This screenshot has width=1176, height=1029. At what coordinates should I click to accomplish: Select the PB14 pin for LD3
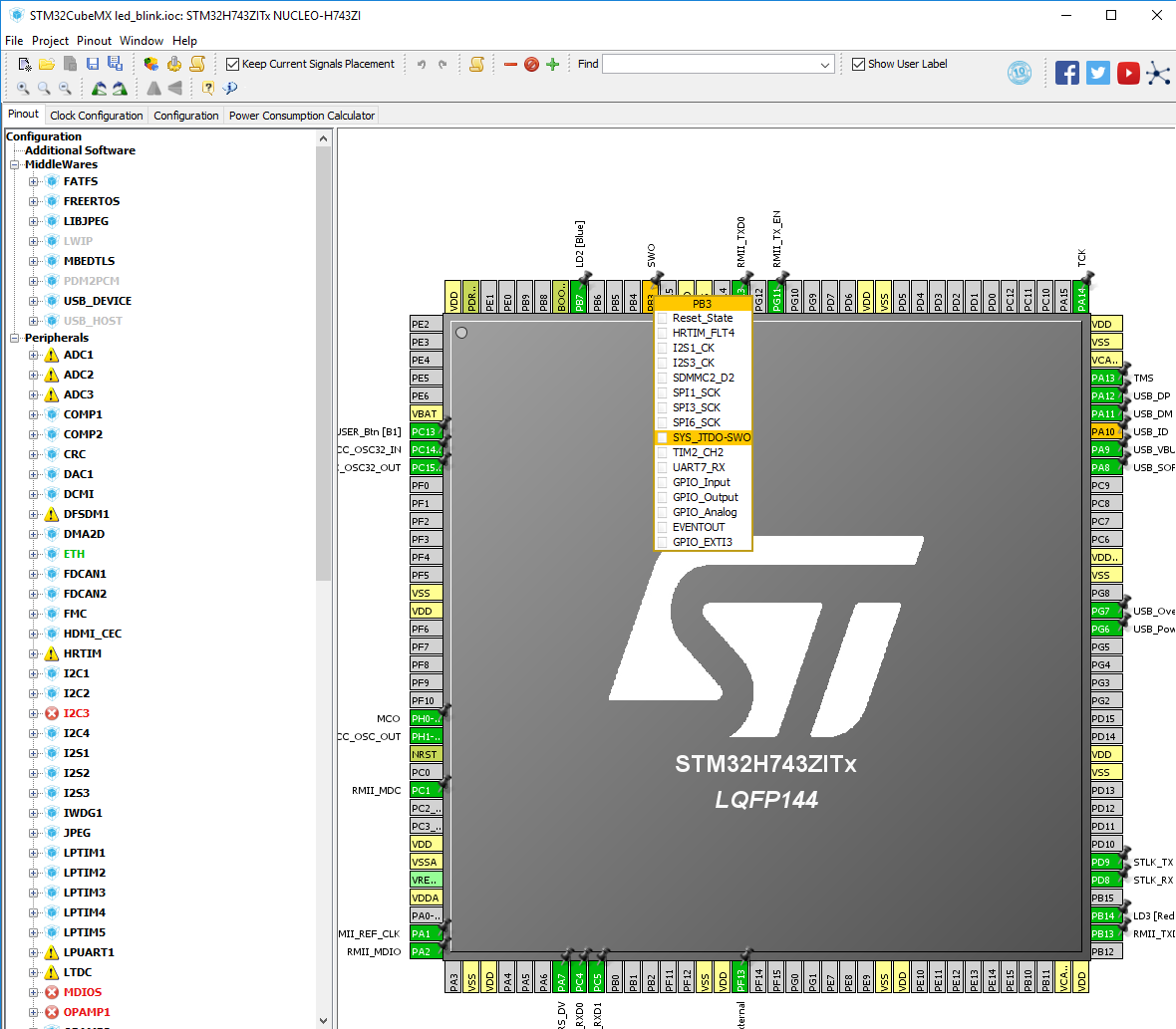coord(1106,915)
